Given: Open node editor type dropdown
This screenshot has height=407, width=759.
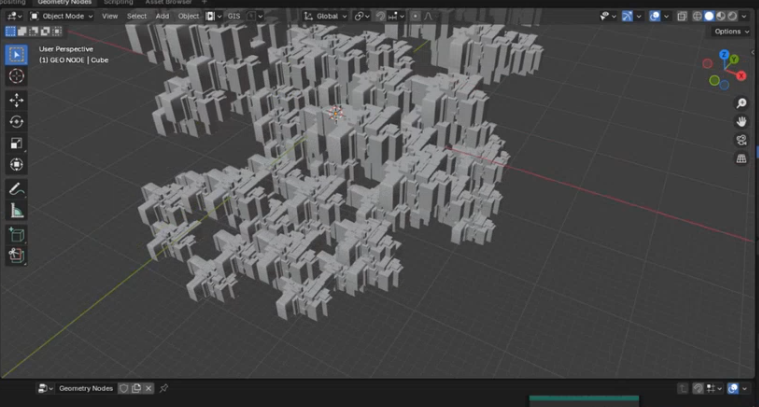Looking at the screenshot, I should coord(46,388).
